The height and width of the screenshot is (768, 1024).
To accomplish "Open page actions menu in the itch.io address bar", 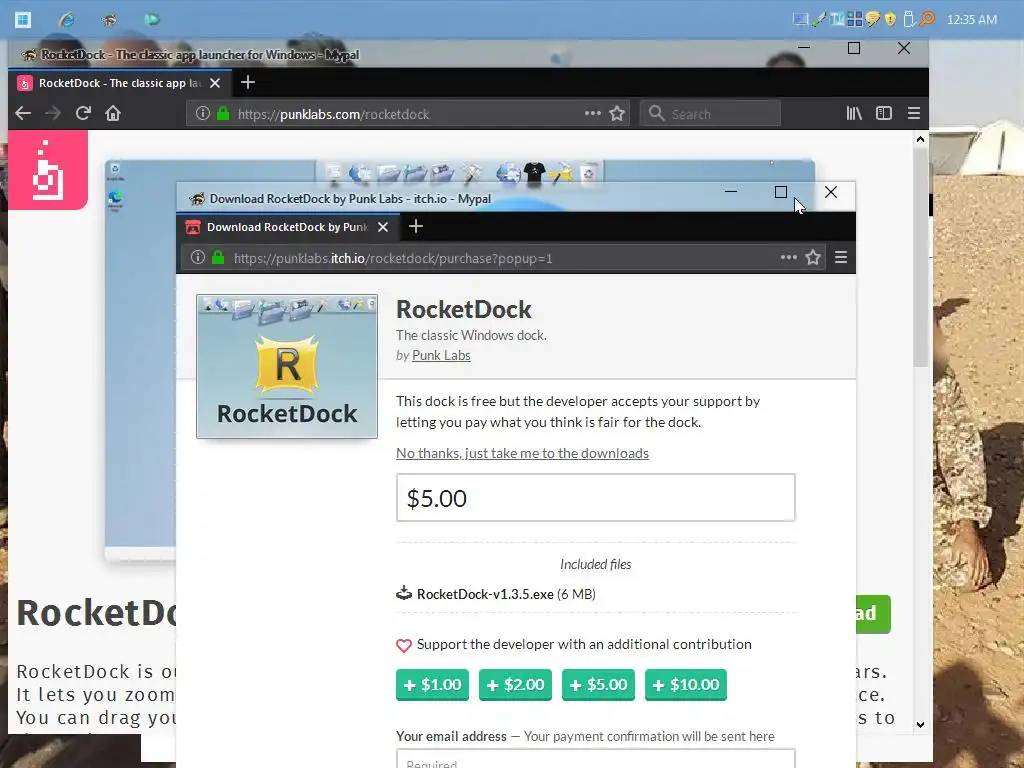I will click(x=788, y=257).
